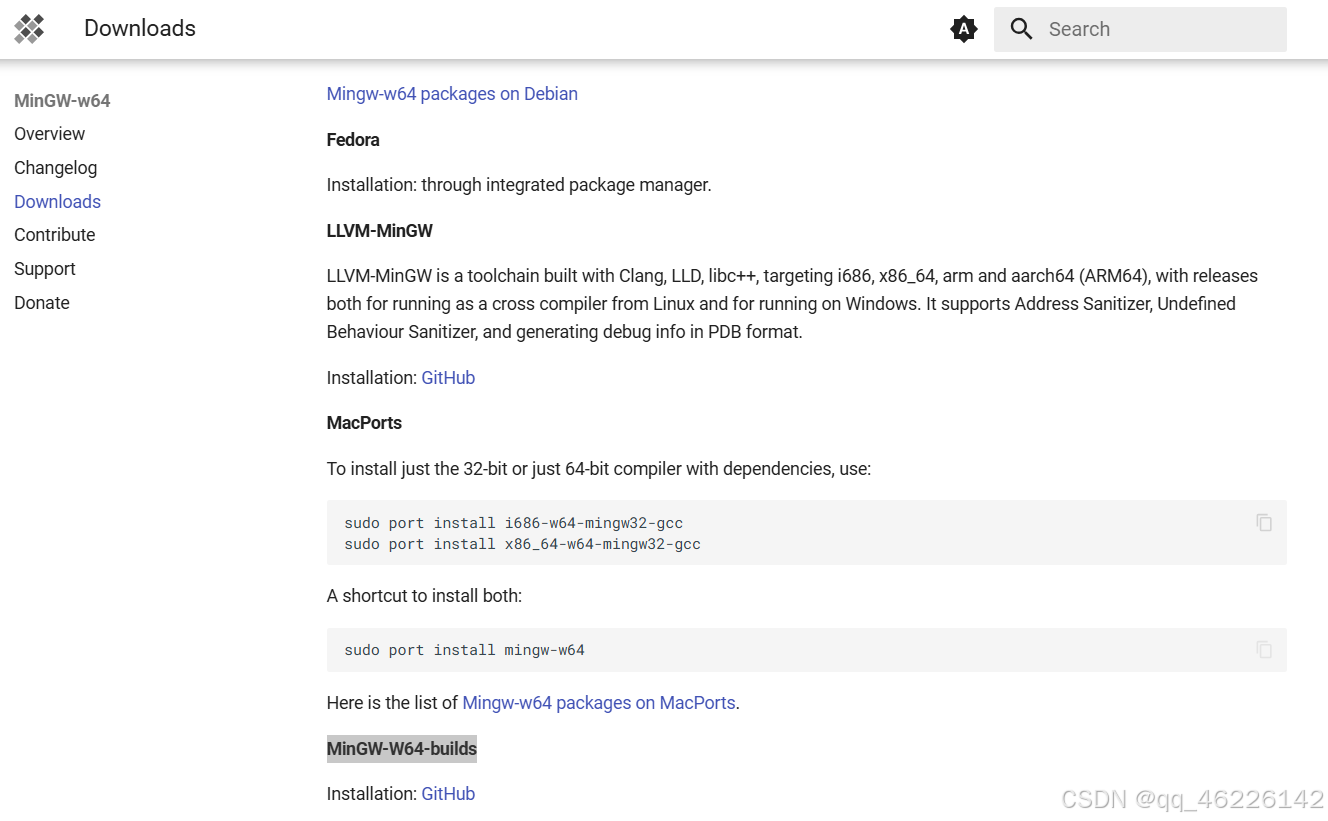
Task: Click the highlighted MinGW-W64-builds heading
Action: (402, 749)
